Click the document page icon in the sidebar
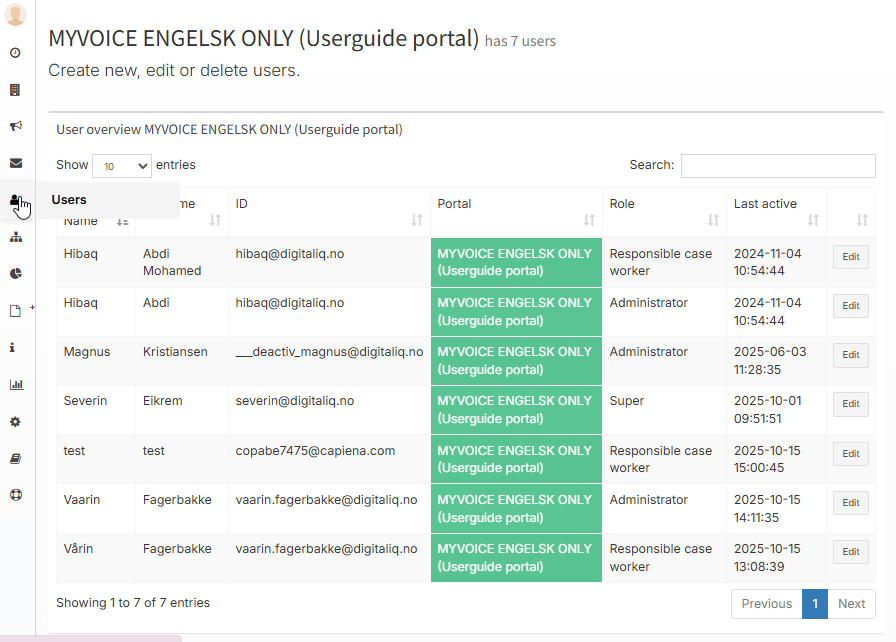Viewport: 896px width, 642px height. coord(15,311)
